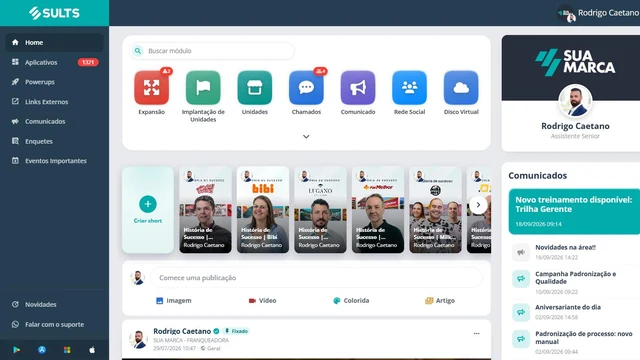The width and height of the screenshot is (640, 360).
Task: Click the 1321 badge on Aplicativos
Action: 88,62
